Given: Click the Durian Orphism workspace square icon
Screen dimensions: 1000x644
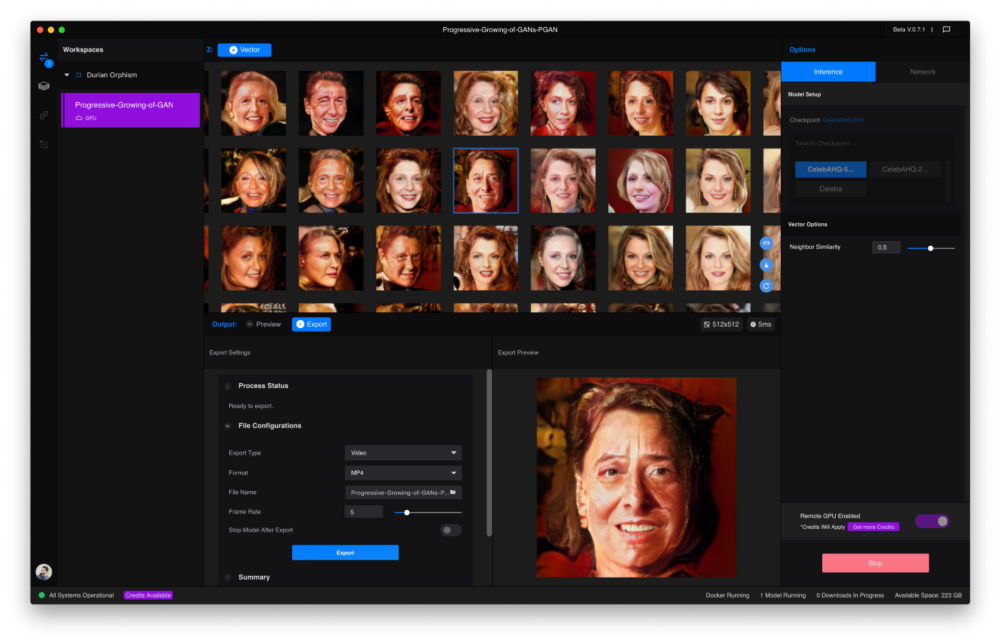Looking at the screenshot, I should point(78,75).
